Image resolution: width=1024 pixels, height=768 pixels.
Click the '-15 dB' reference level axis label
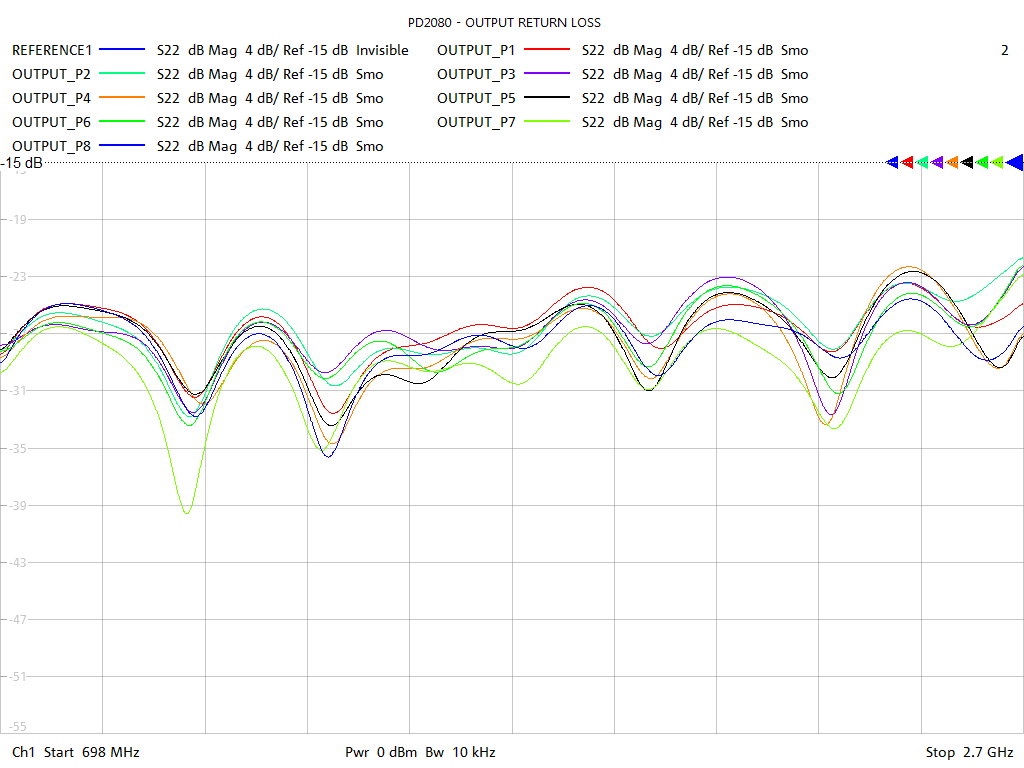click(x=22, y=163)
